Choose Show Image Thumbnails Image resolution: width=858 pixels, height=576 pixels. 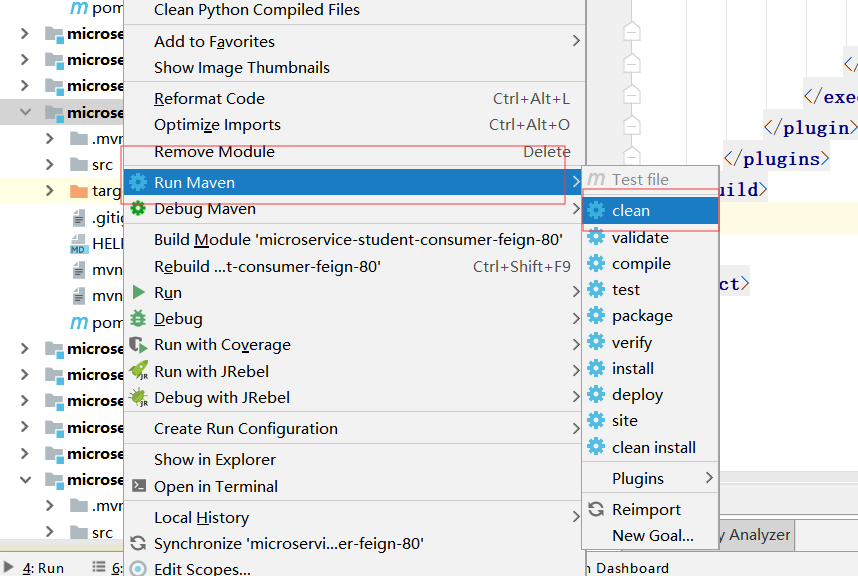click(354, 67)
